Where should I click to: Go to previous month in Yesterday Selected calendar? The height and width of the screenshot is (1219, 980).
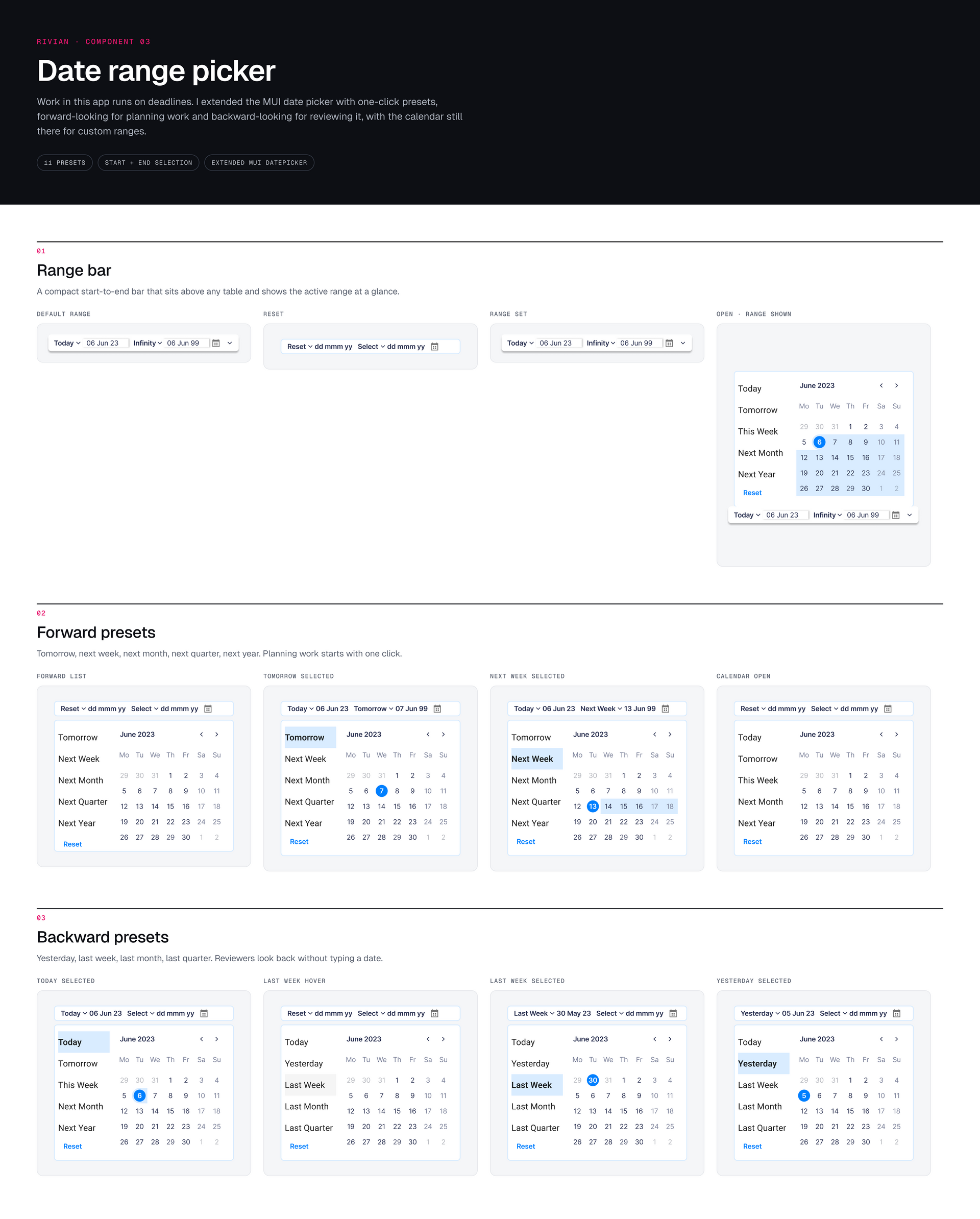point(881,1039)
